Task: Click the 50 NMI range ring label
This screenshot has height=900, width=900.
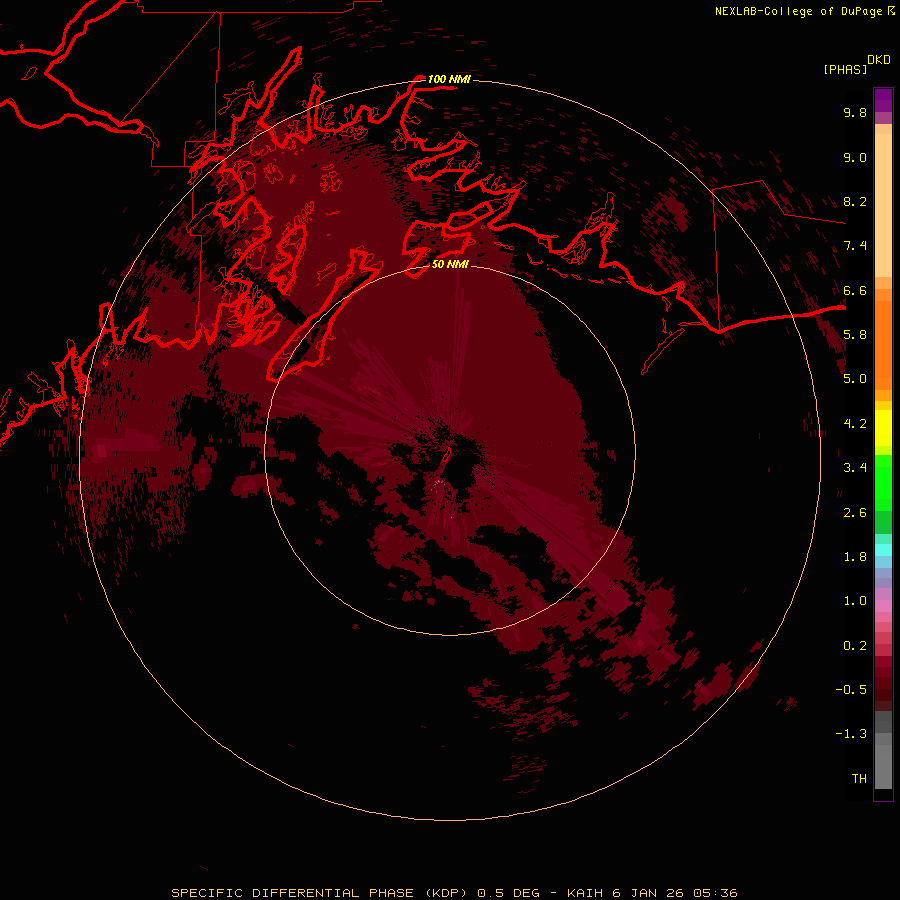Action: point(450,264)
